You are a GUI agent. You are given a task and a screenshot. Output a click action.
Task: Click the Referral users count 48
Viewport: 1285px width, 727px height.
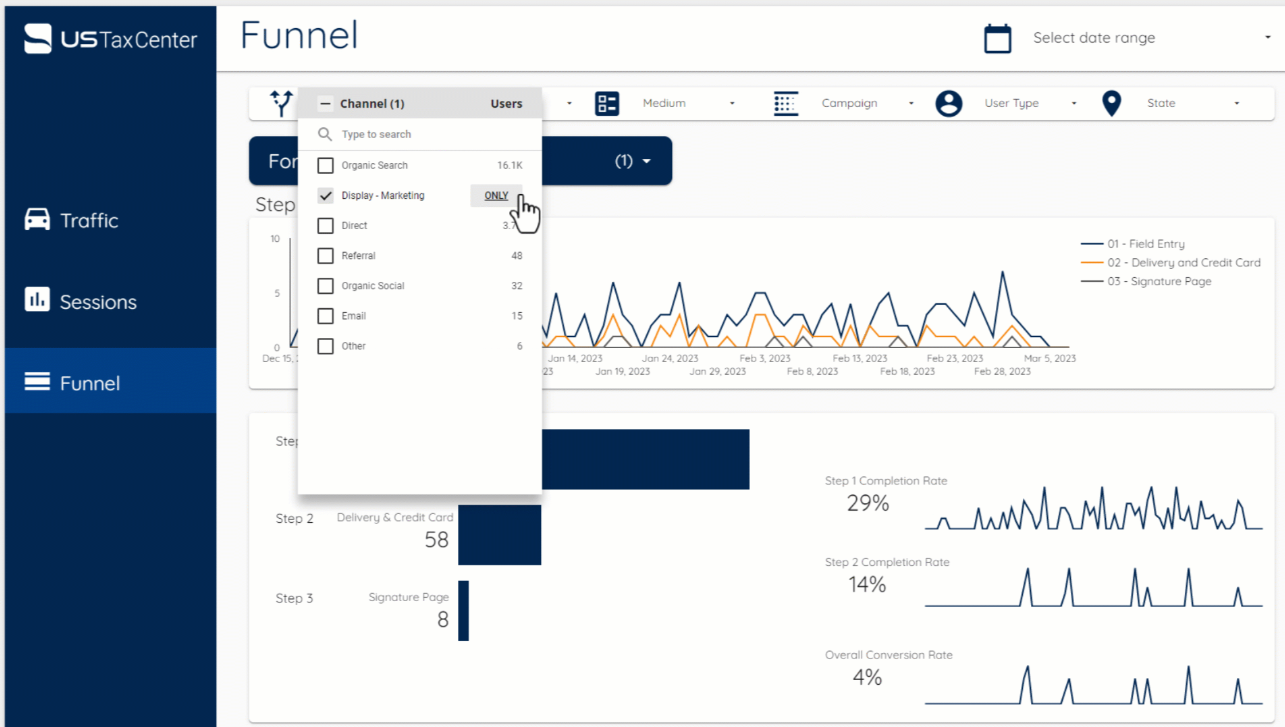tap(516, 255)
